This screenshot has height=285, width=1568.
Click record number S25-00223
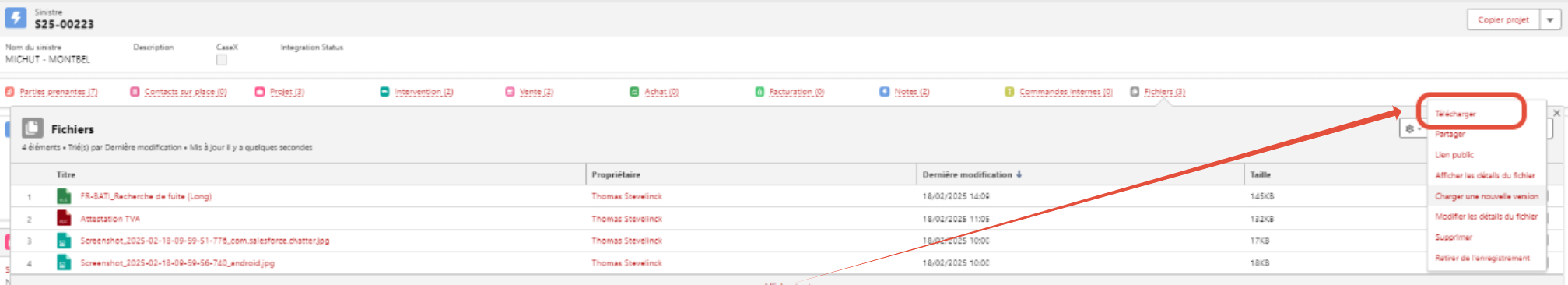[64, 24]
